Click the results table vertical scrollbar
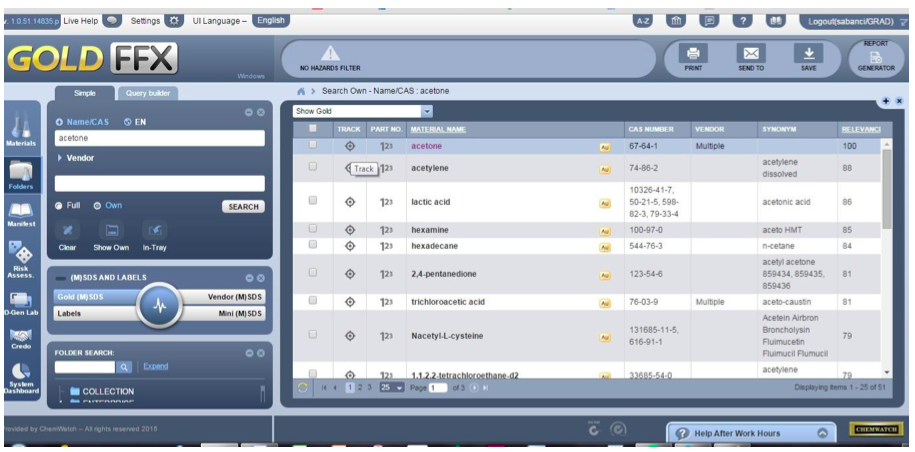Image resolution: width=915 pixels, height=452 pixels. pyautogui.click(x=886, y=190)
